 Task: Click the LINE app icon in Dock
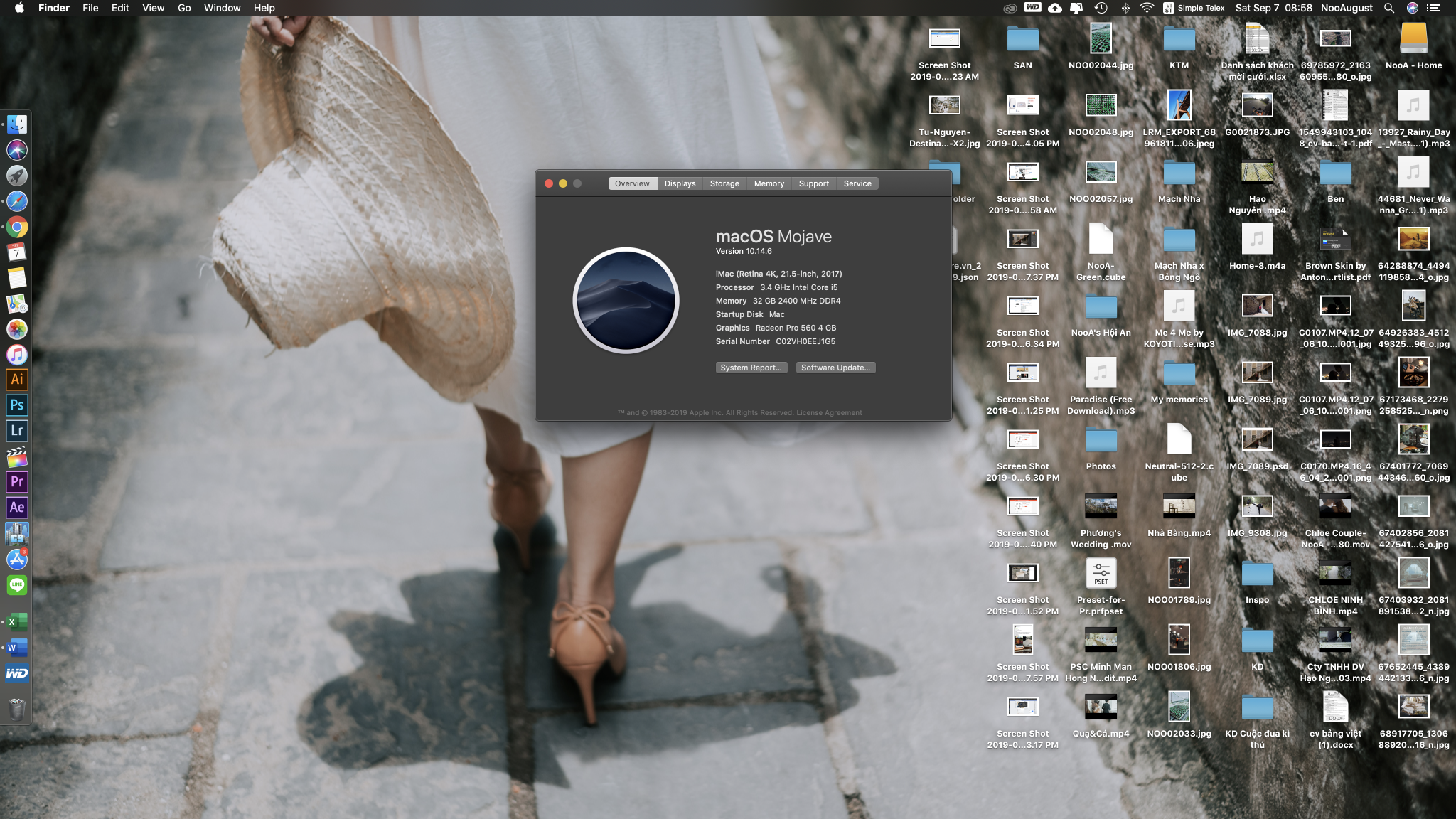coord(17,585)
